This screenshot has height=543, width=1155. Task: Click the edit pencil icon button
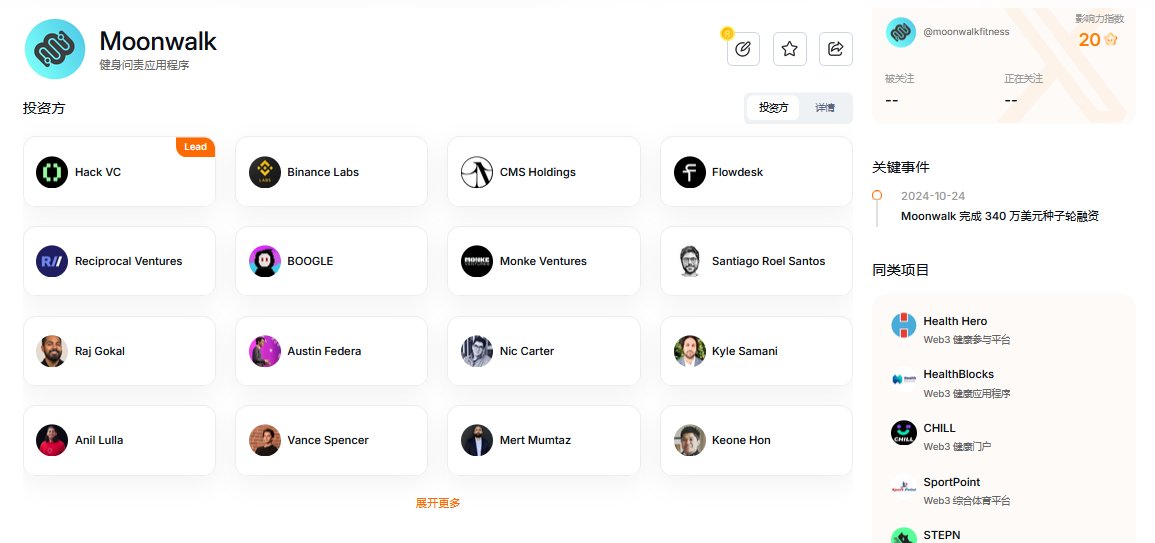(x=743, y=49)
